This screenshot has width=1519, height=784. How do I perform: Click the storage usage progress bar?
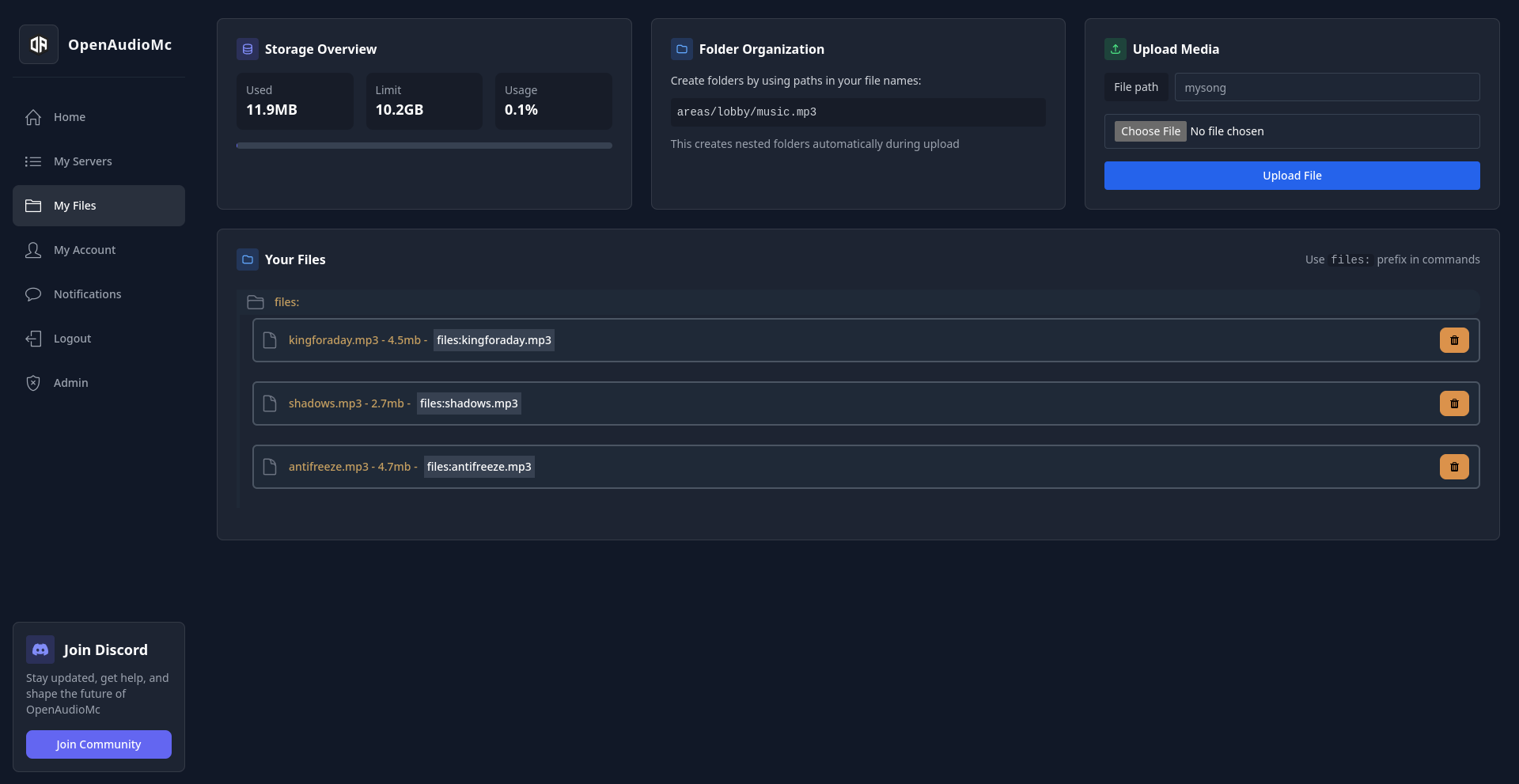point(424,146)
